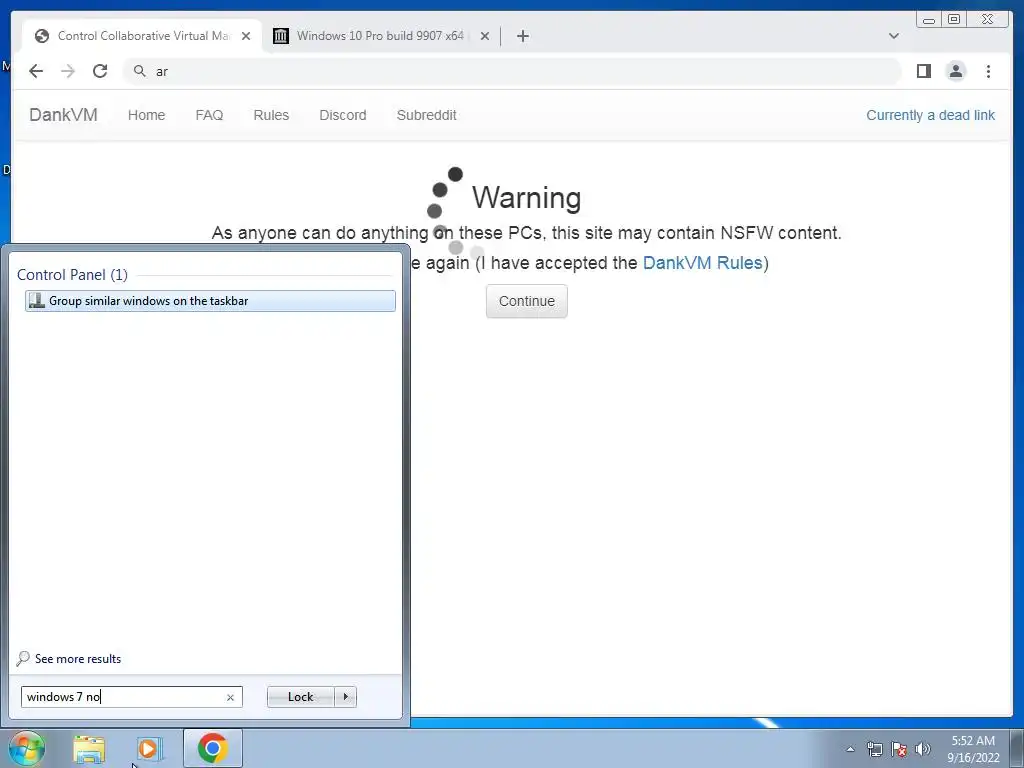1024x768 pixels.
Task: Open Chrome's three-dot menu
Action: pyautogui.click(x=988, y=71)
